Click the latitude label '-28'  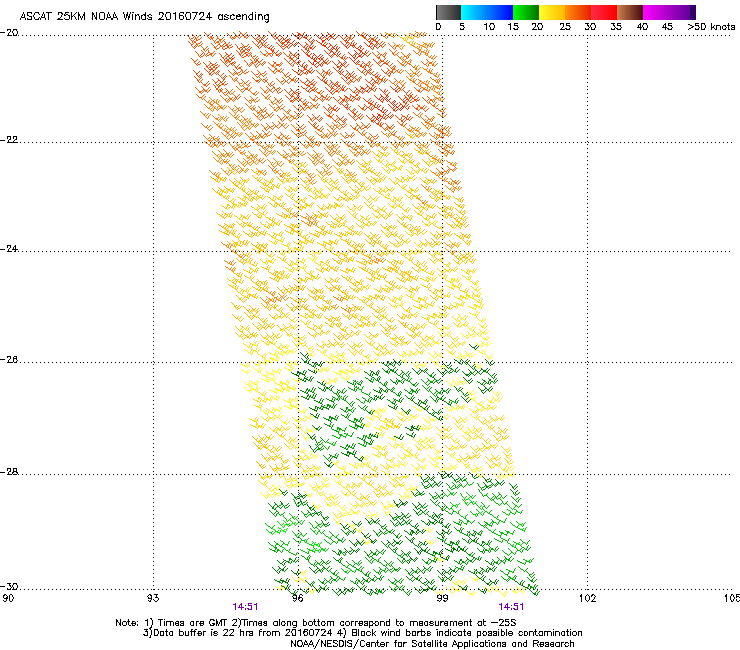9,472
